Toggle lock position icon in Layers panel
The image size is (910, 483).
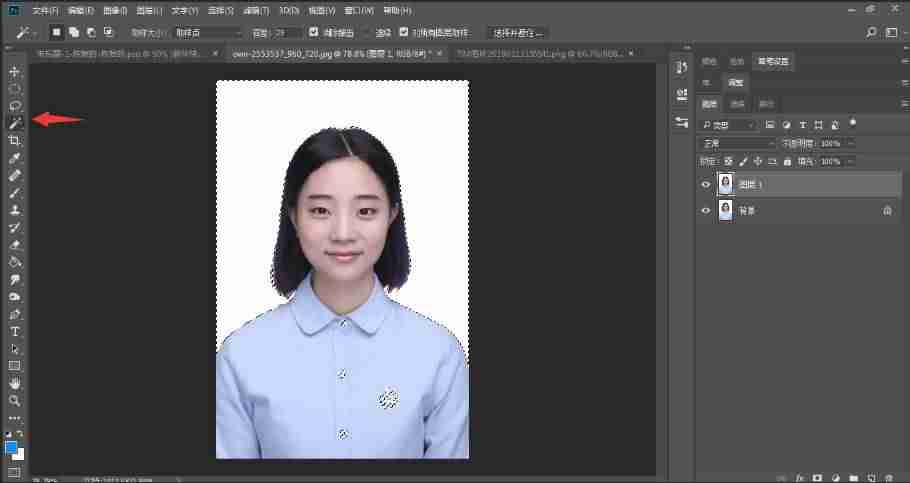click(757, 161)
